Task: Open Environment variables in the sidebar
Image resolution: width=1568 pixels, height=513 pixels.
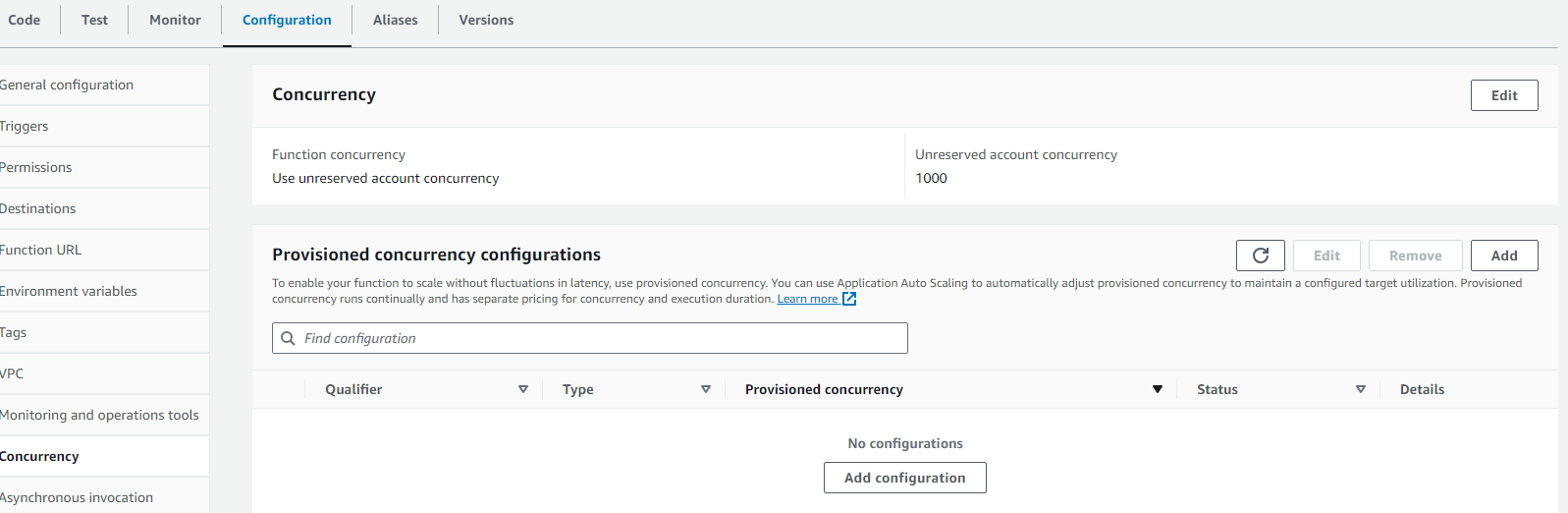Action: pos(69,291)
